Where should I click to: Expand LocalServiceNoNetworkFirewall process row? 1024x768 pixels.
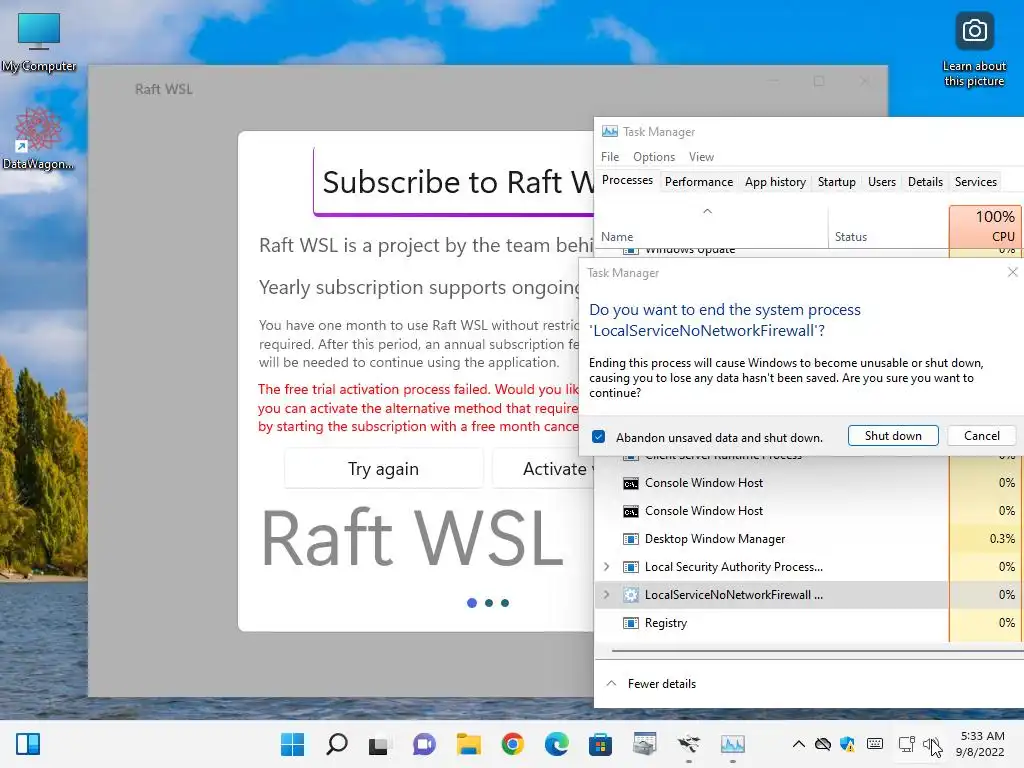(606, 595)
